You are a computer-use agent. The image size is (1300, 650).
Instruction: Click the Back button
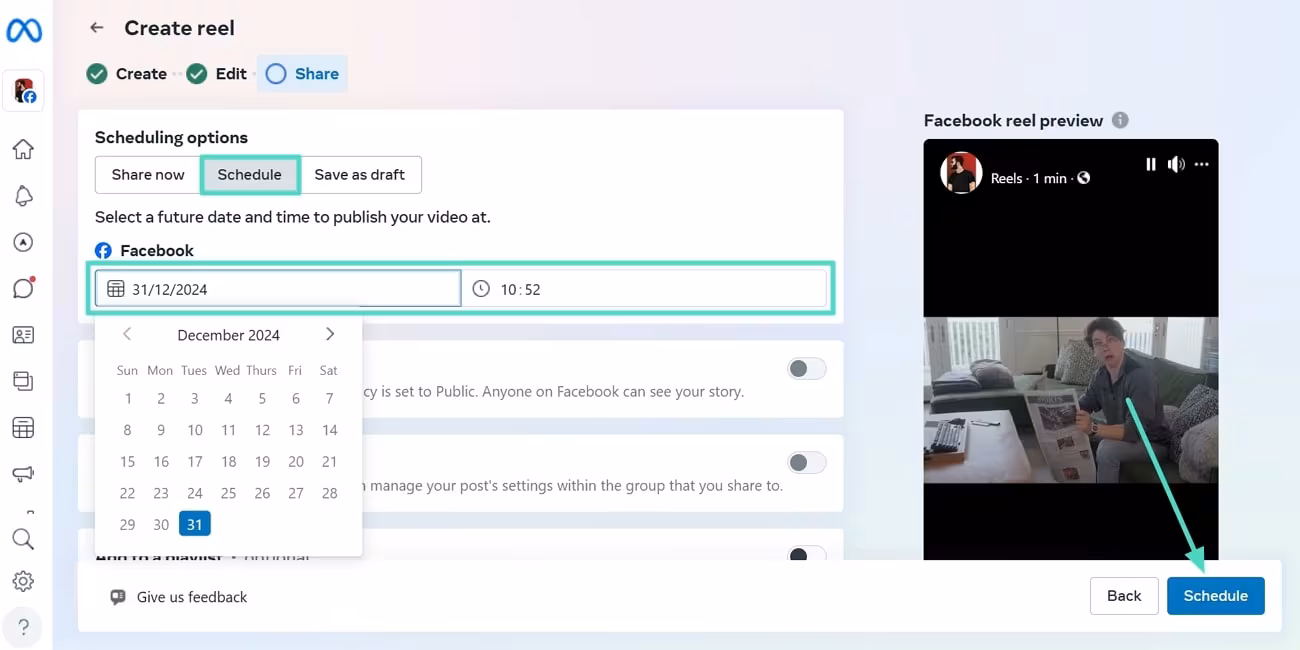(1124, 595)
